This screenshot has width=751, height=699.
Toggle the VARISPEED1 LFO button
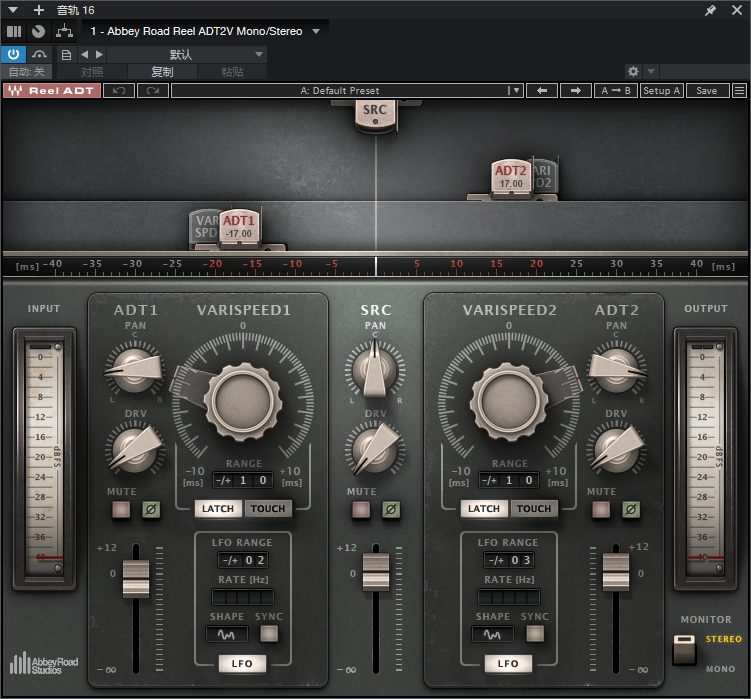[x=242, y=664]
